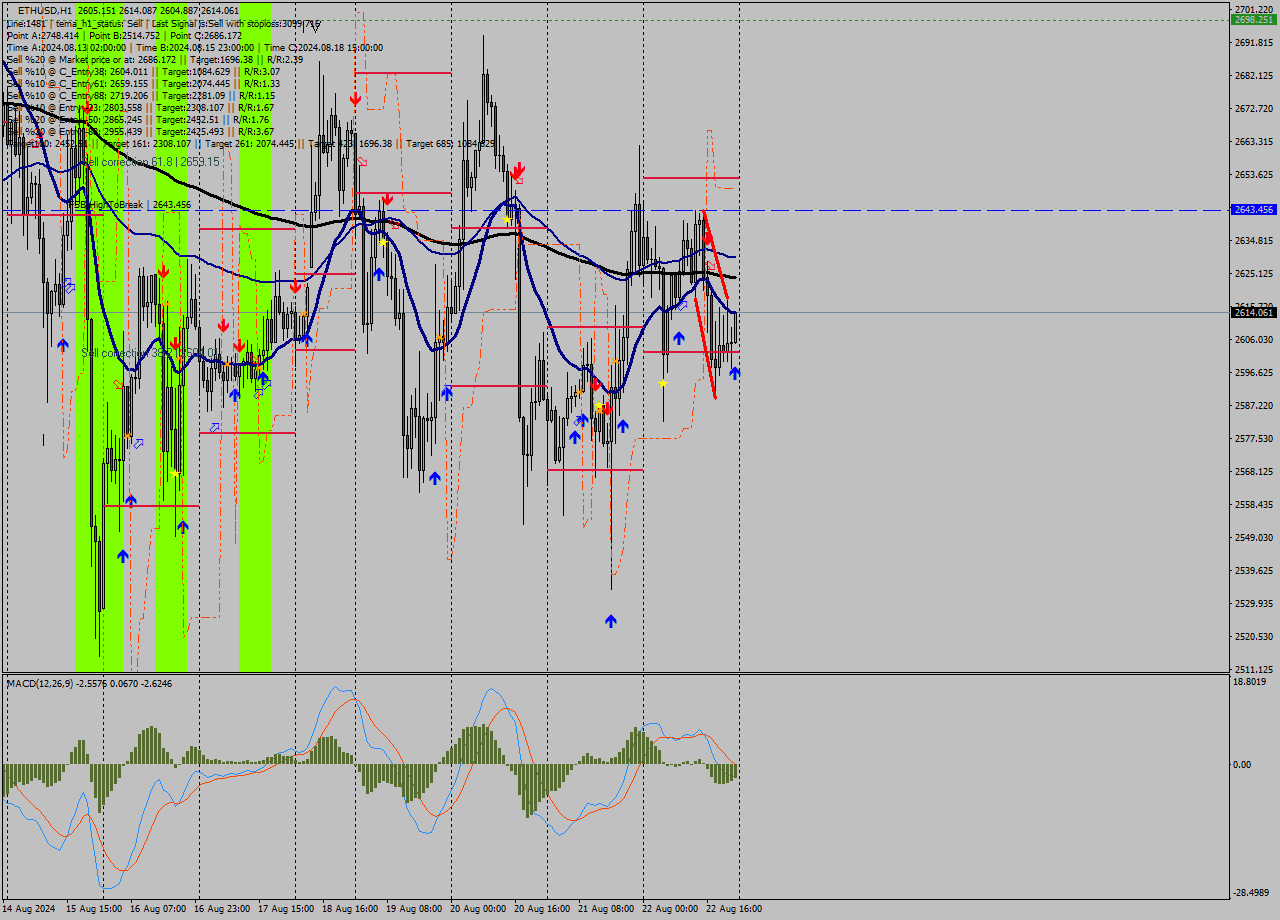
Task: Click the C_Entry61: 2659.155 sell line
Action: [x=143, y=83]
